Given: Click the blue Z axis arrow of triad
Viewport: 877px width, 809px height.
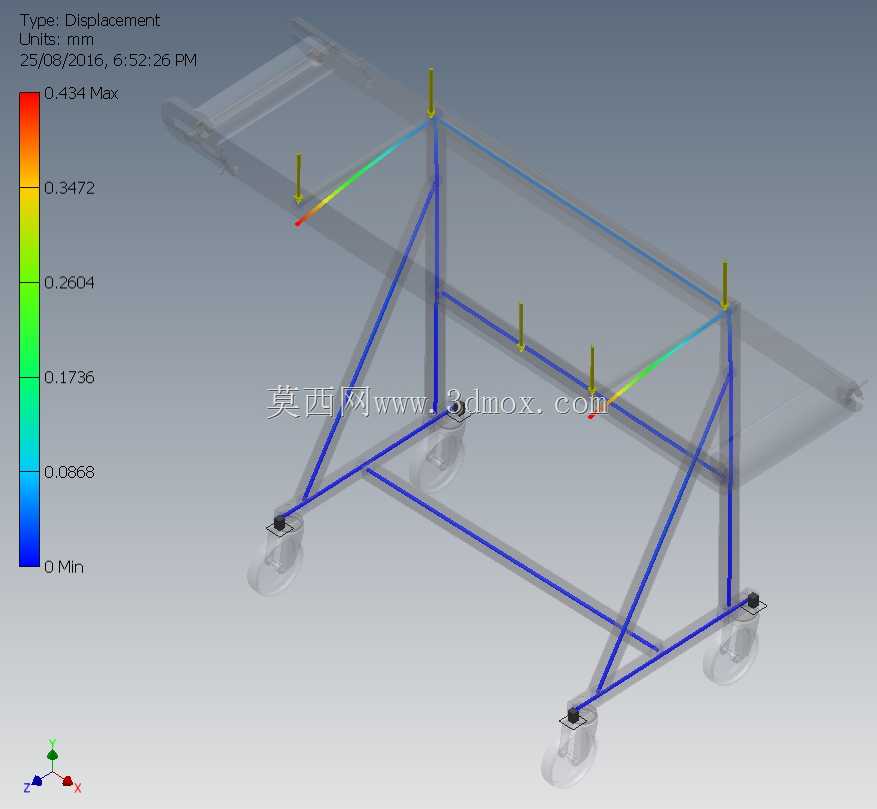Looking at the screenshot, I should coord(37,780).
